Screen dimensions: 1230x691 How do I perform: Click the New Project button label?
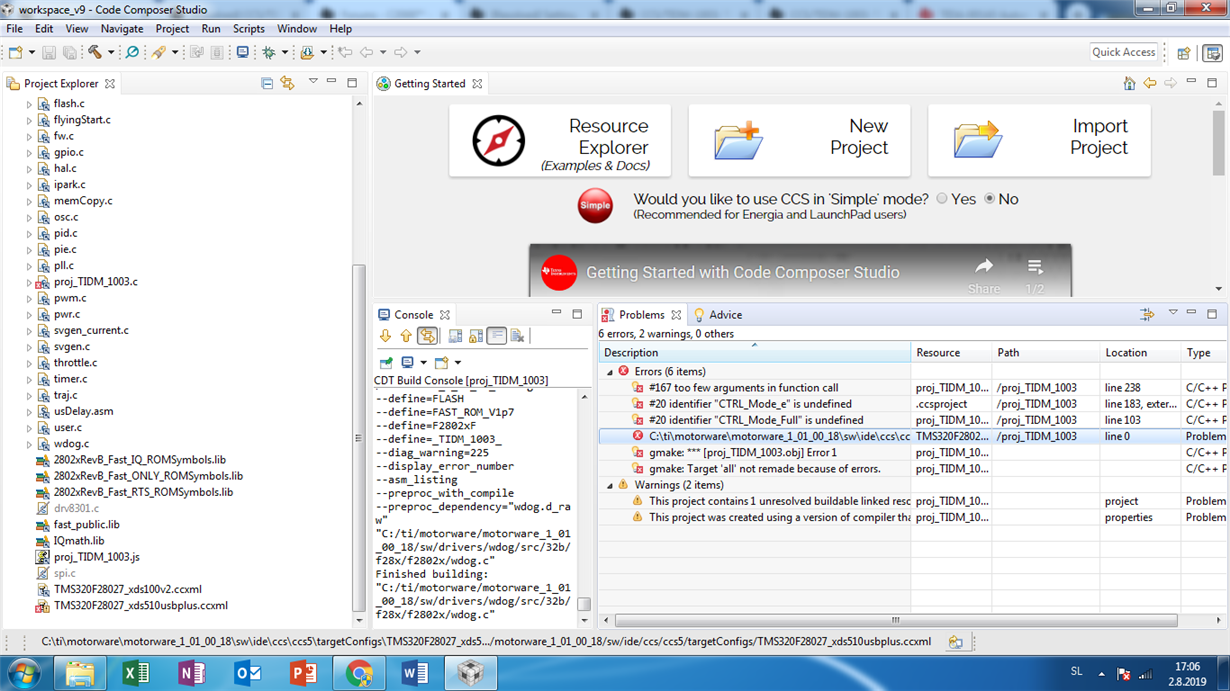click(x=858, y=137)
